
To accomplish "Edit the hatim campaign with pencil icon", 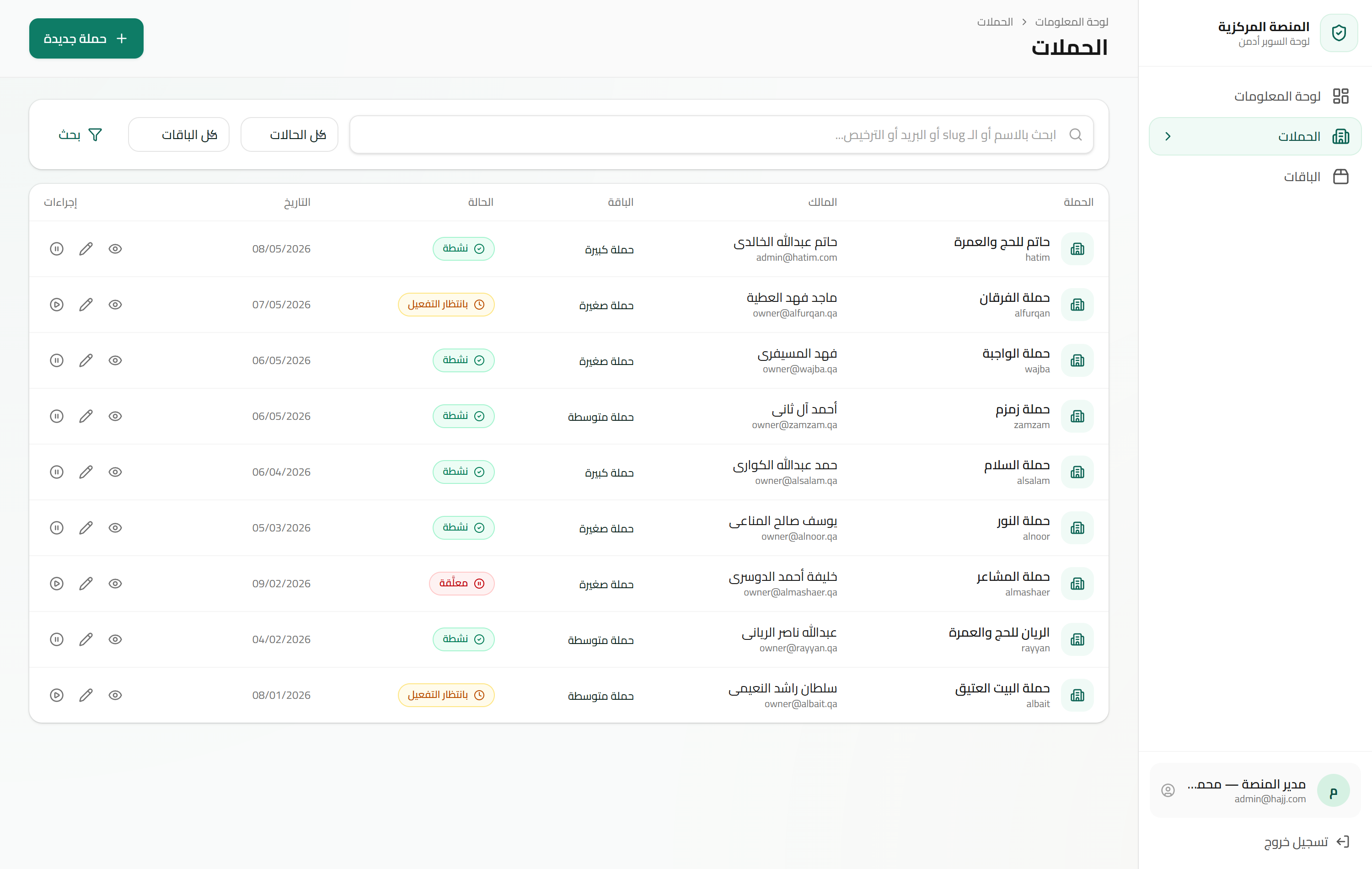I will click(x=86, y=249).
